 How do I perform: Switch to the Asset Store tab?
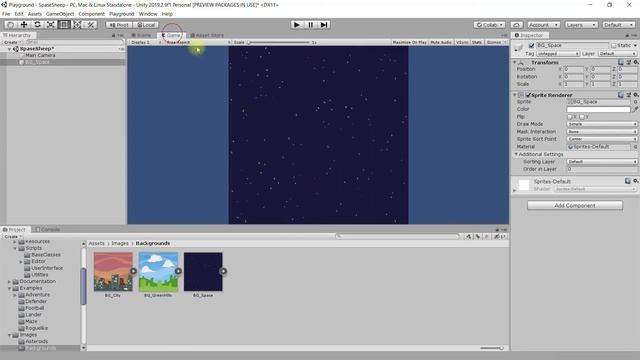coord(207,36)
